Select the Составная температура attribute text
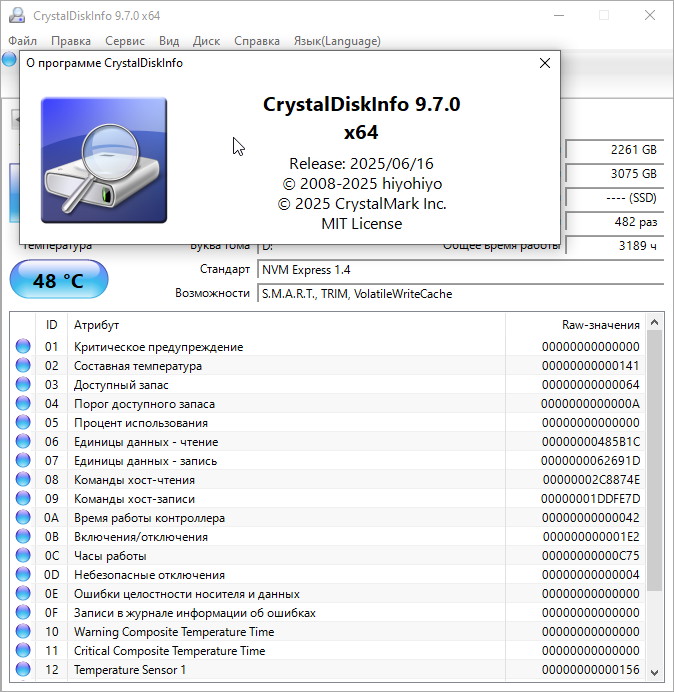This screenshot has height=692, width=674. pos(138,366)
